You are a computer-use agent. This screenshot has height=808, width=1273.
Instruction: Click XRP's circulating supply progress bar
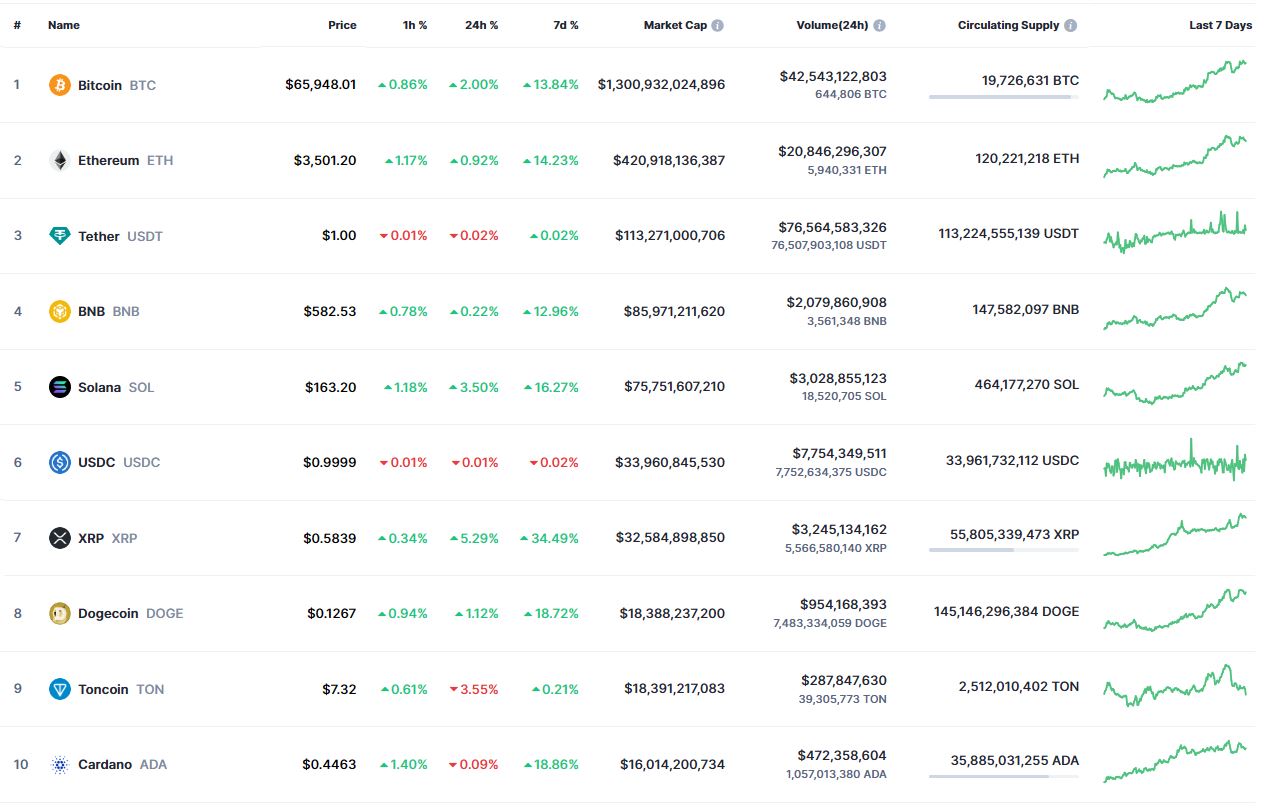(x=1004, y=550)
